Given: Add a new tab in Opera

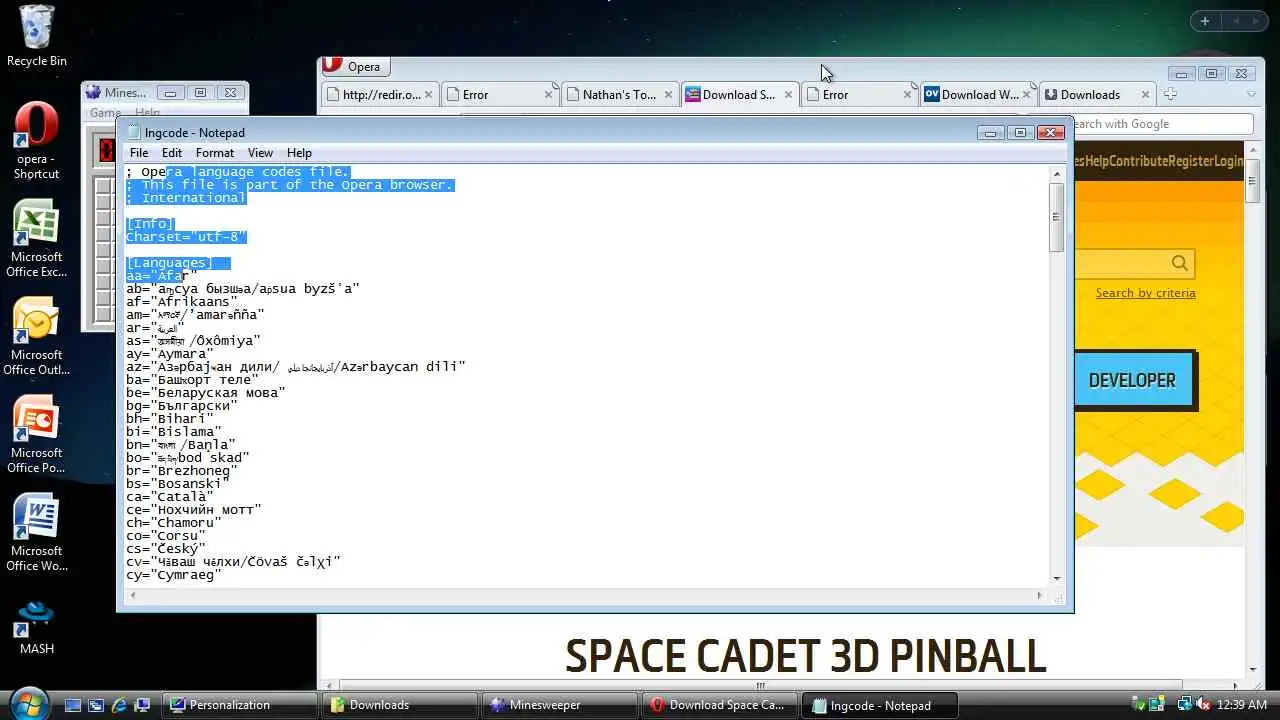Looking at the screenshot, I should 1170,94.
